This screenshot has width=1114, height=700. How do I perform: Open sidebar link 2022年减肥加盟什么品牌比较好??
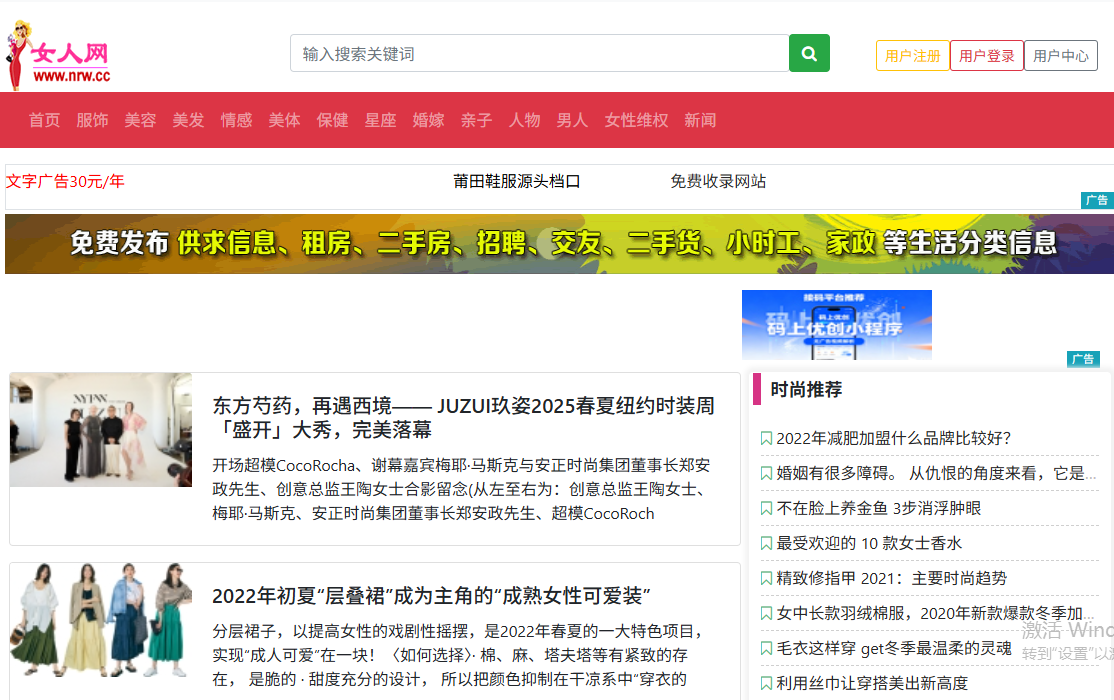coord(893,438)
